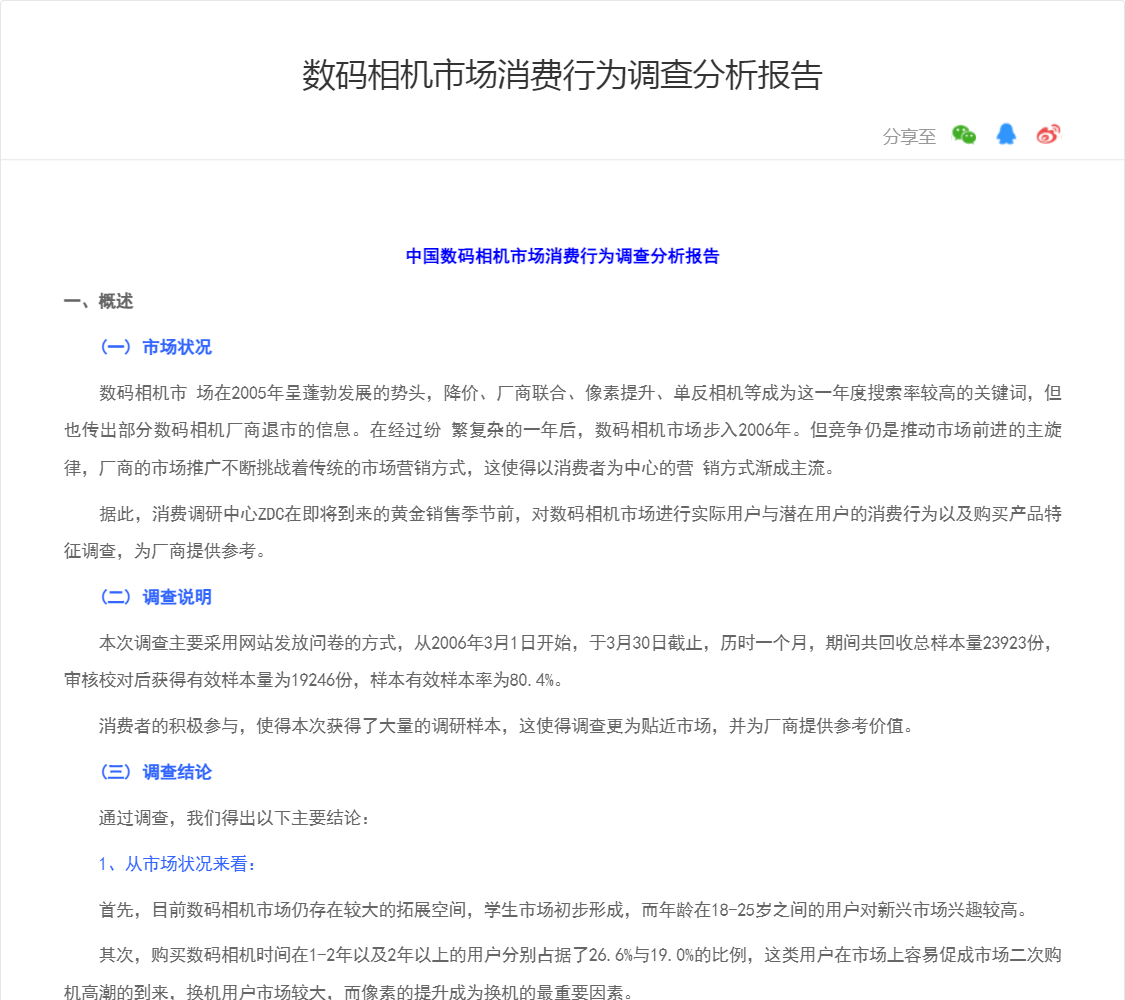Click the text 审核校对后获得有效样本量为19246份

tap(208, 680)
